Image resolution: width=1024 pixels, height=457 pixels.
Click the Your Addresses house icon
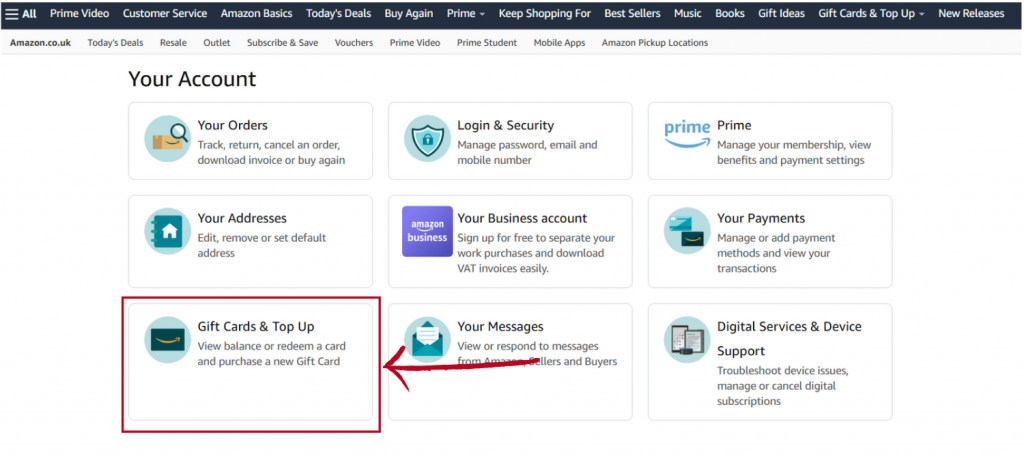click(167, 231)
